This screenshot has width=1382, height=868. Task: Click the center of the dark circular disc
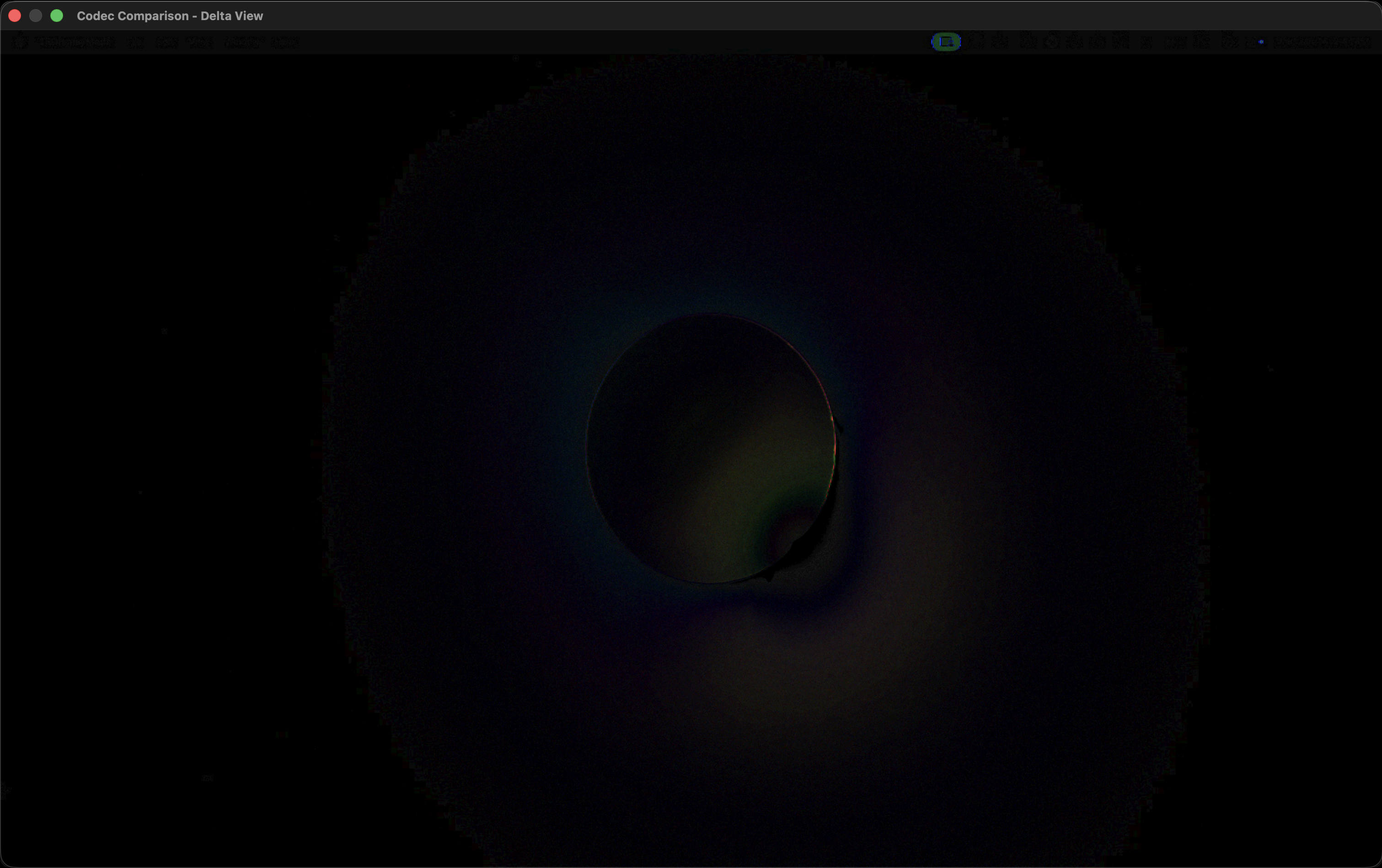coord(711,449)
